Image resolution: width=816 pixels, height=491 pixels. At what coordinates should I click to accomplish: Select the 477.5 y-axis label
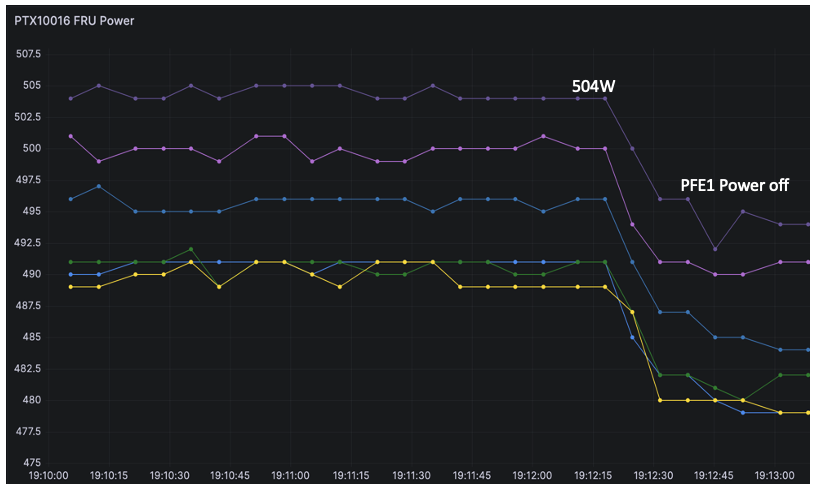(28, 432)
